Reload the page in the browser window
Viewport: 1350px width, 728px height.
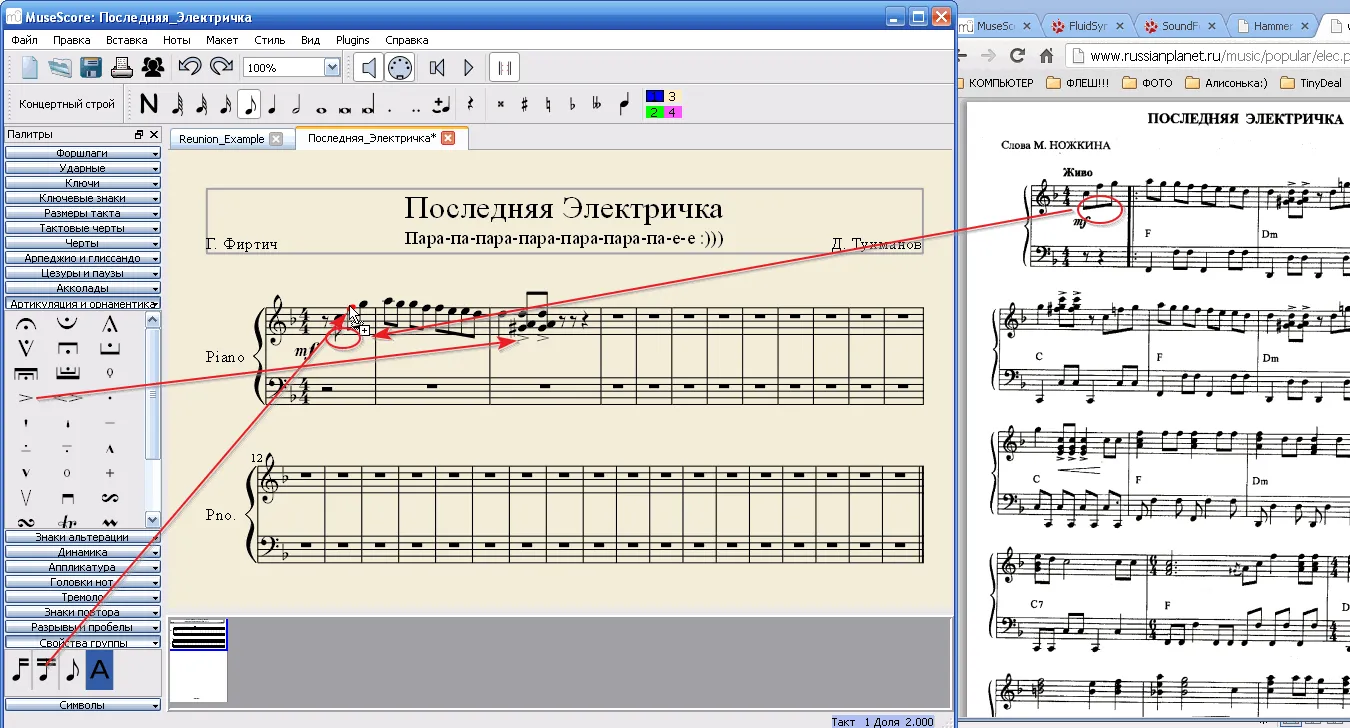pos(1017,55)
